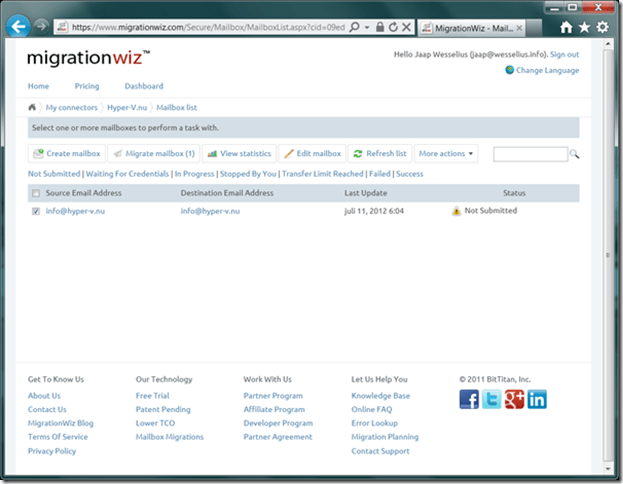Click the Migrate mailbox (1) button

click(152, 154)
